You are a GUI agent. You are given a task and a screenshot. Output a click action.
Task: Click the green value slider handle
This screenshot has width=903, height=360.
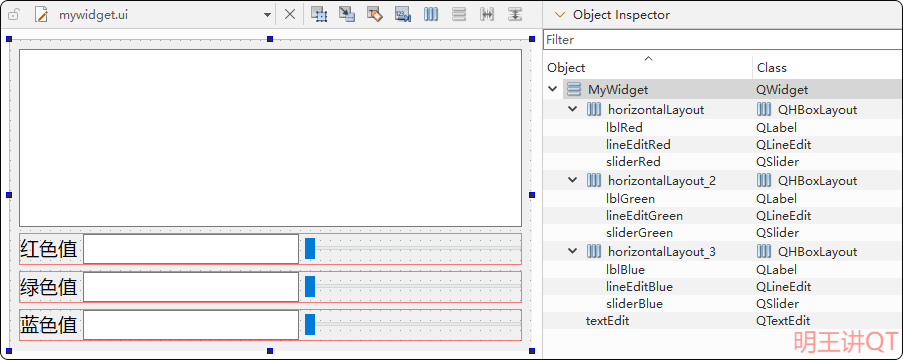(x=310, y=286)
